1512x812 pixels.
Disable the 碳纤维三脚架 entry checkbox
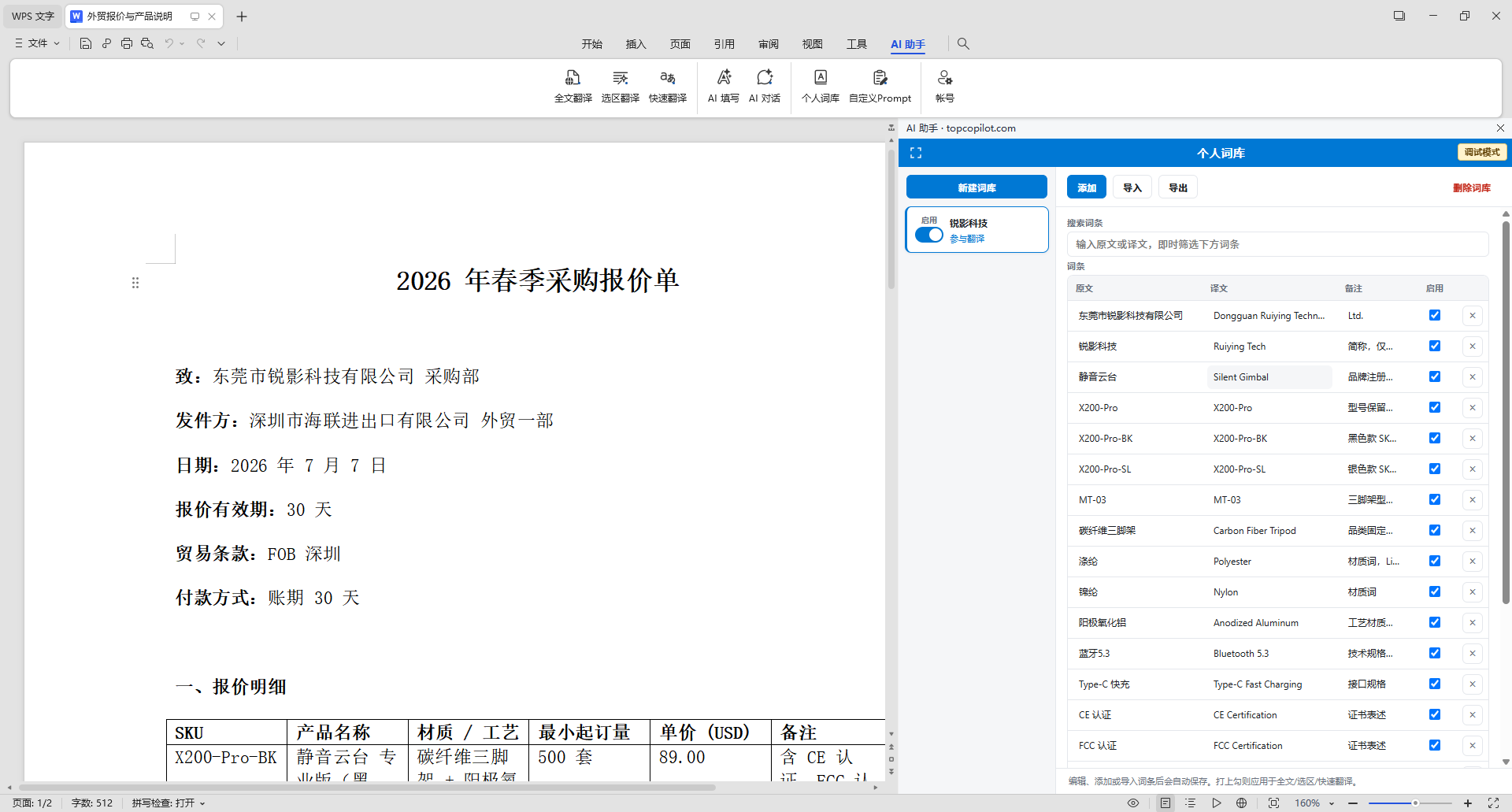pos(1435,530)
